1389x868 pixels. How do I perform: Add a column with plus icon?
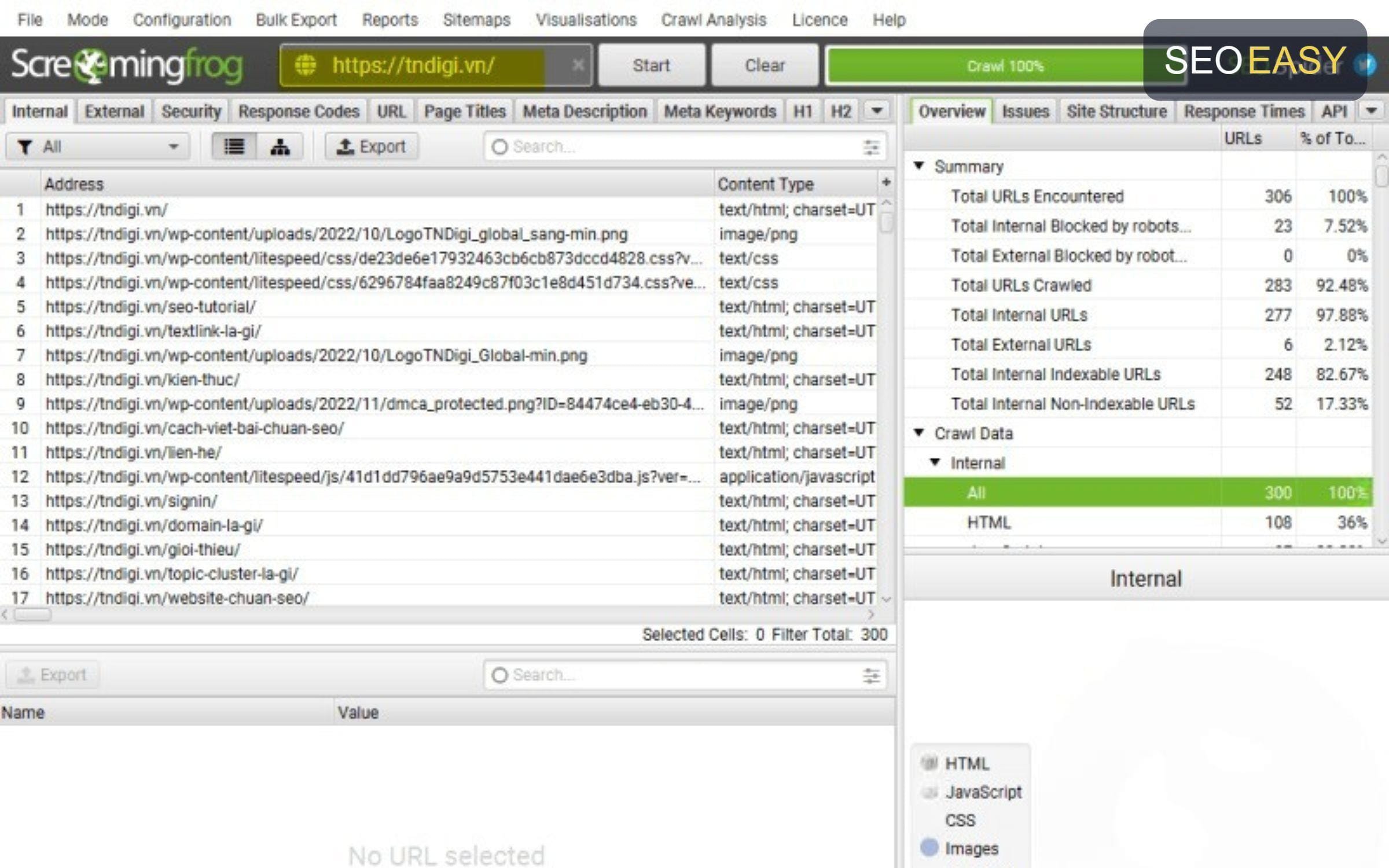(885, 183)
